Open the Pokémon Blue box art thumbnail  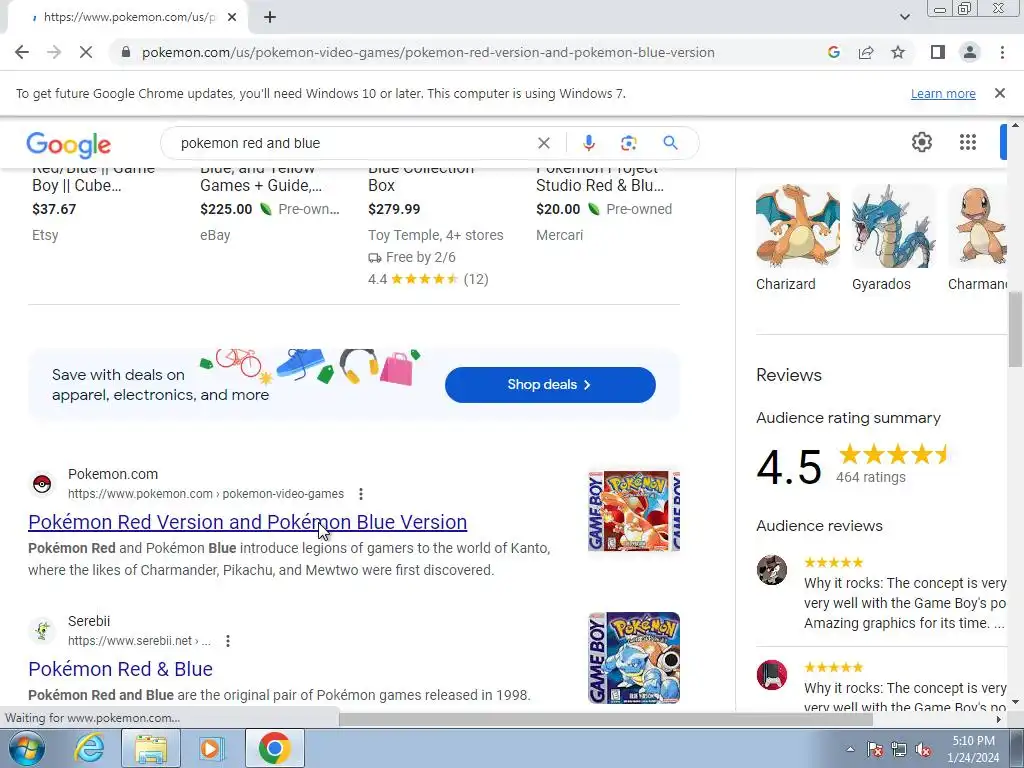pyautogui.click(x=633, y=658)
